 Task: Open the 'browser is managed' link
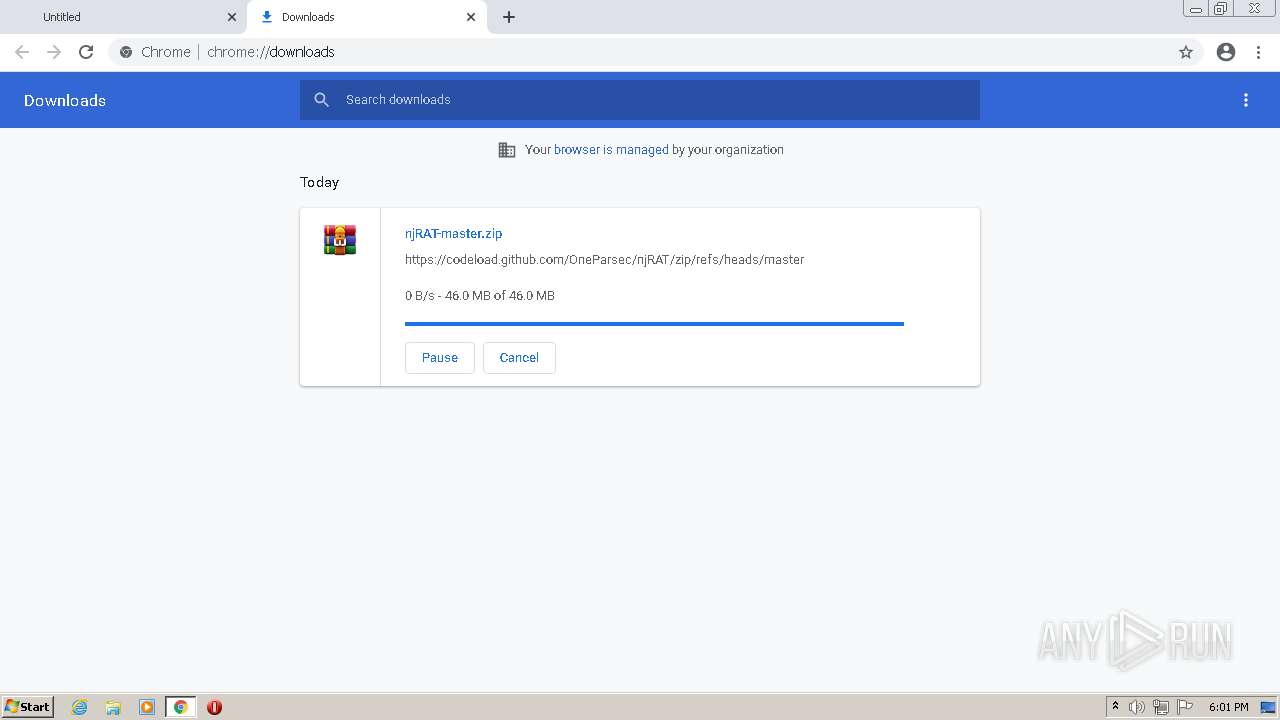pyautogui.click(x=611, y=149)
